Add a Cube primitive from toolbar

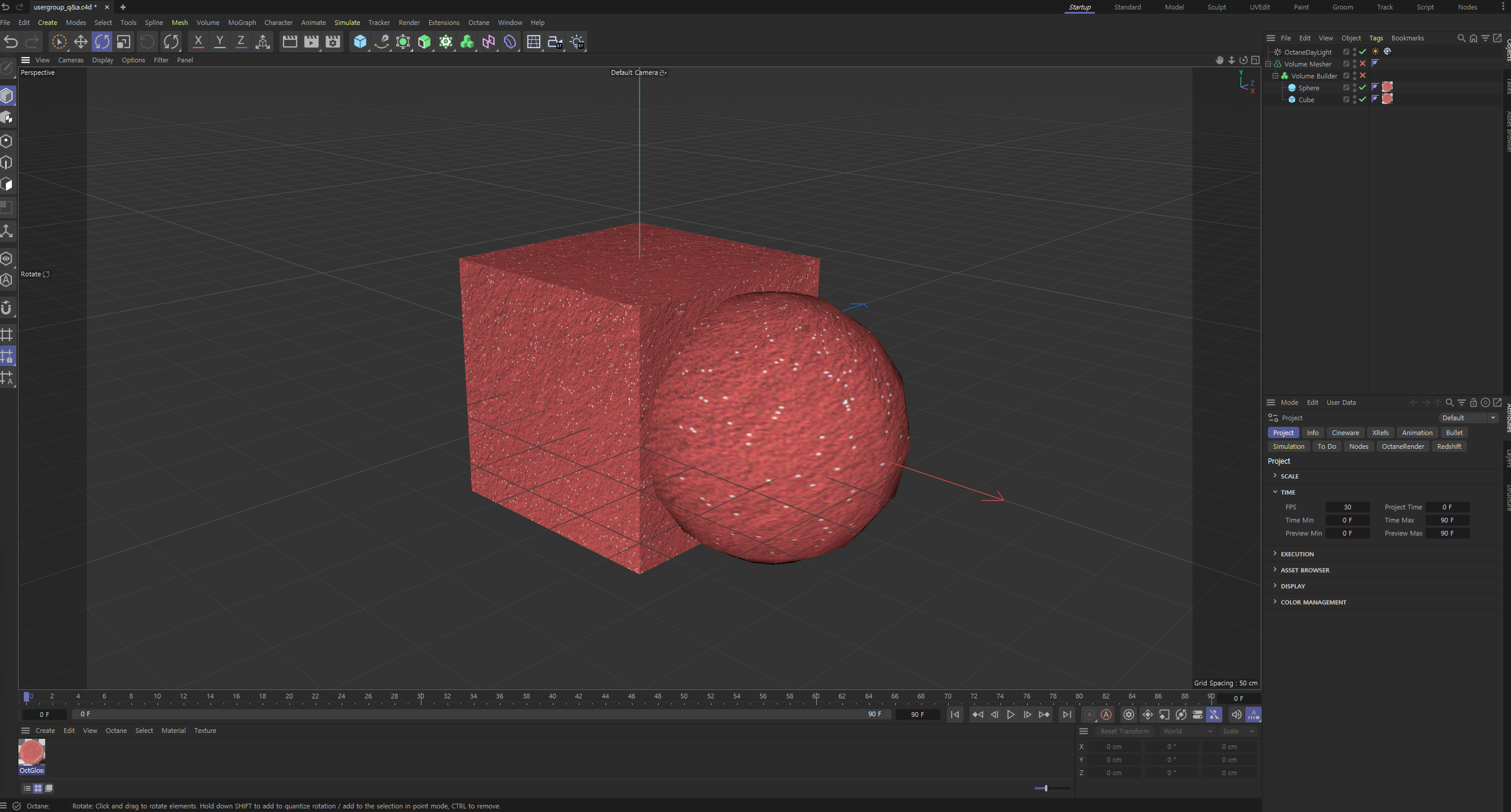point(360,42)
